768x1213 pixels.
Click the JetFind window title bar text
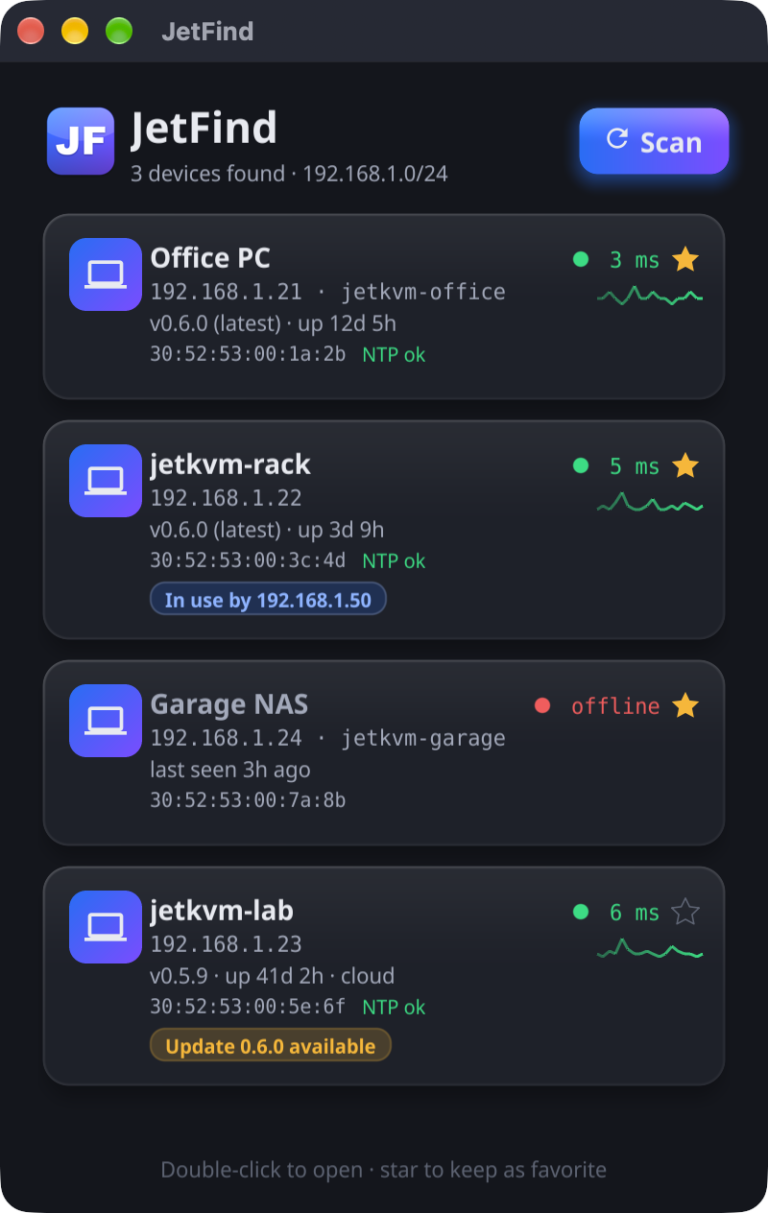coord(208,32)
